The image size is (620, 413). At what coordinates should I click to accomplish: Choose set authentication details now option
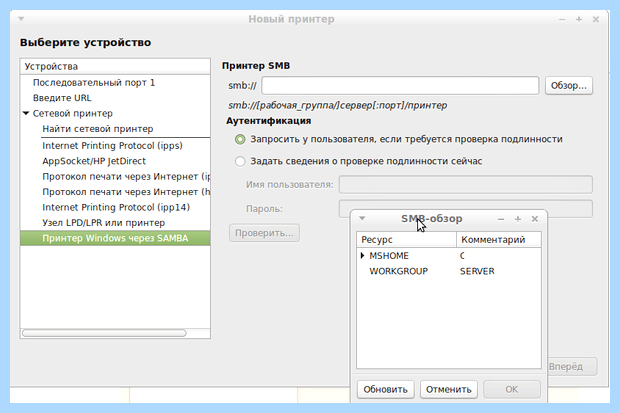pyautogui.click(x=240, y=161)
